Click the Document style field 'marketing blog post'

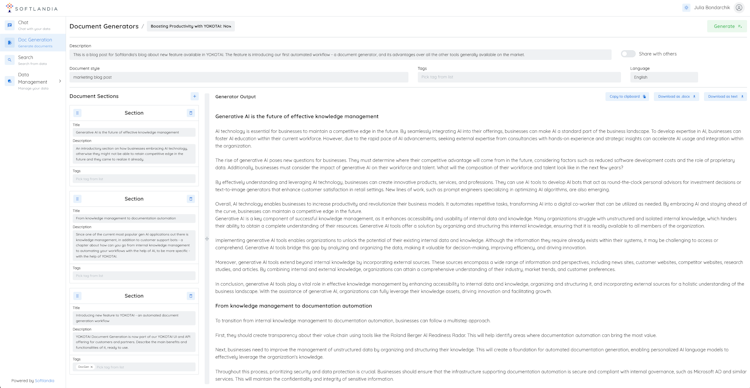[x=239, y=77]
